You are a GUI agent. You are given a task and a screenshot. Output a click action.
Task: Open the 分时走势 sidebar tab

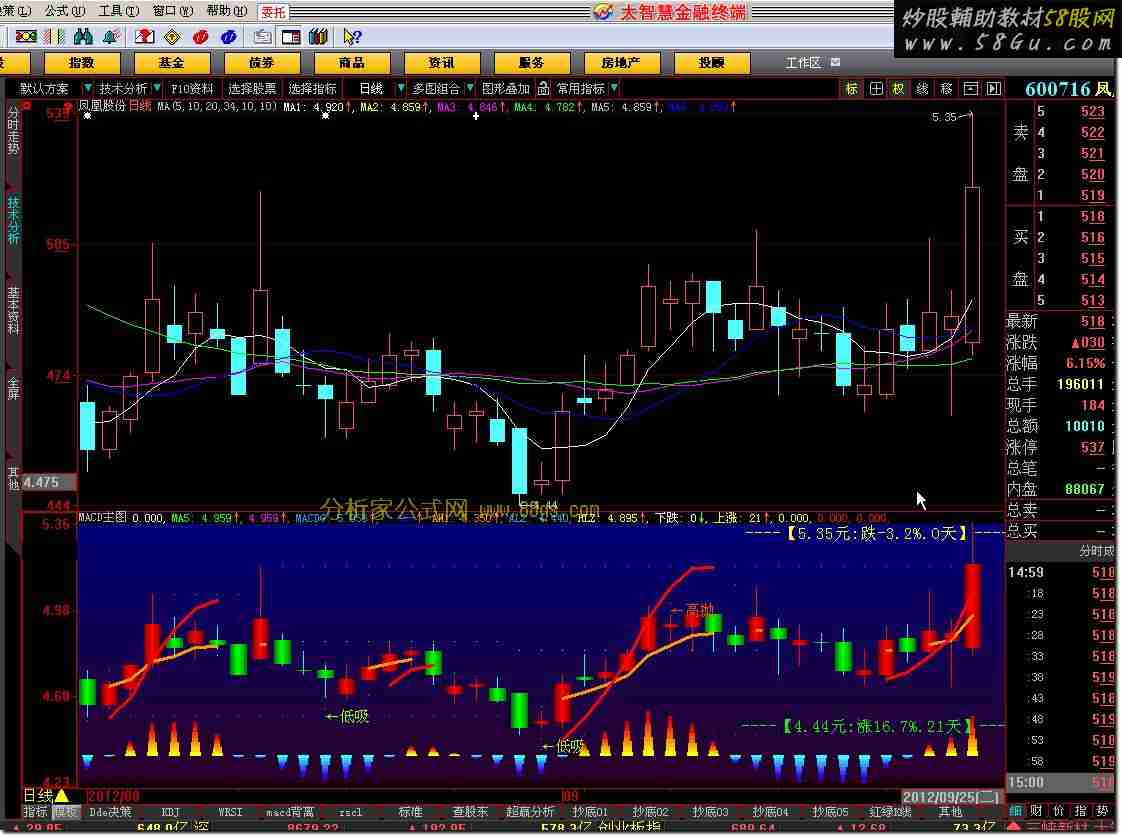coord(13,131)
